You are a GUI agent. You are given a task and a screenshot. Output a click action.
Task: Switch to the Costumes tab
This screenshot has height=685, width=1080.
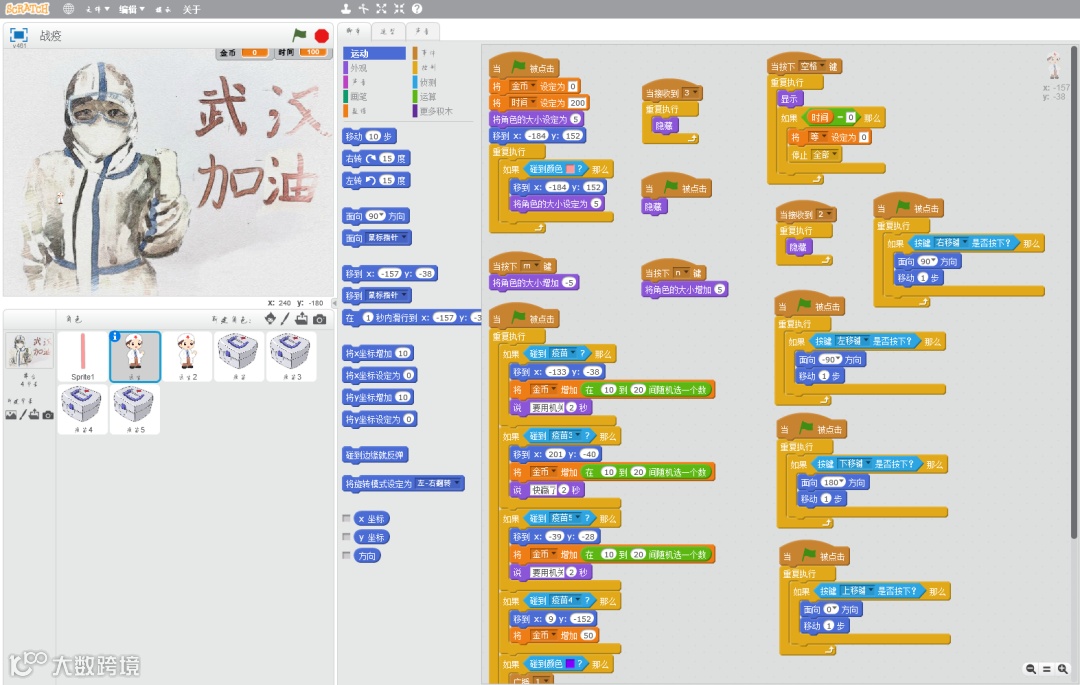[388, 31]
